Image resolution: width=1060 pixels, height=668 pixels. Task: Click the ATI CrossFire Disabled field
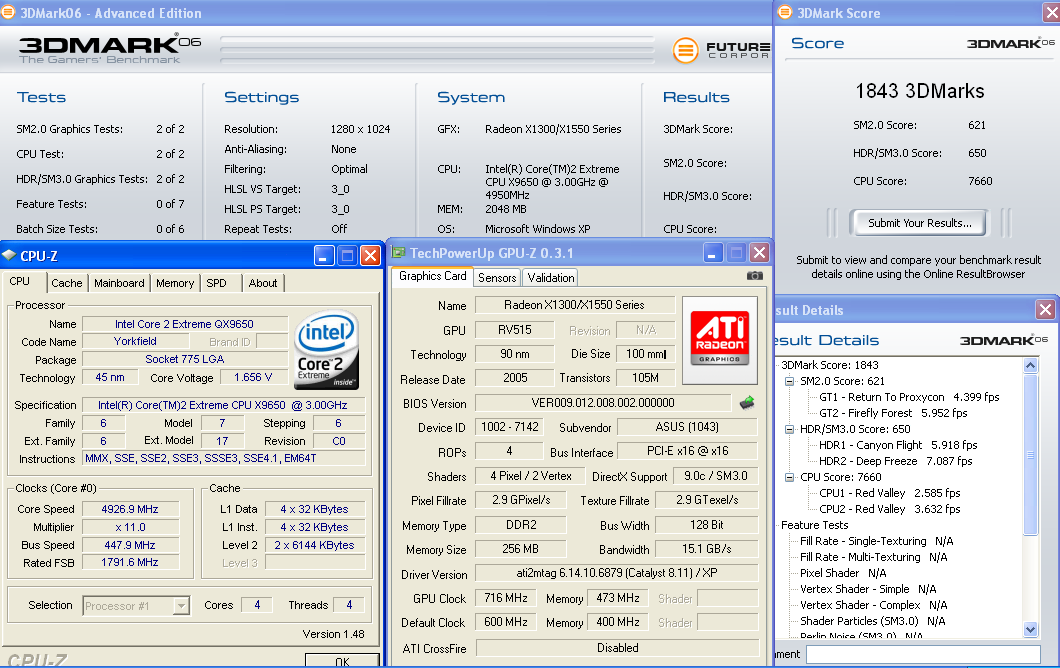point(617,648)
